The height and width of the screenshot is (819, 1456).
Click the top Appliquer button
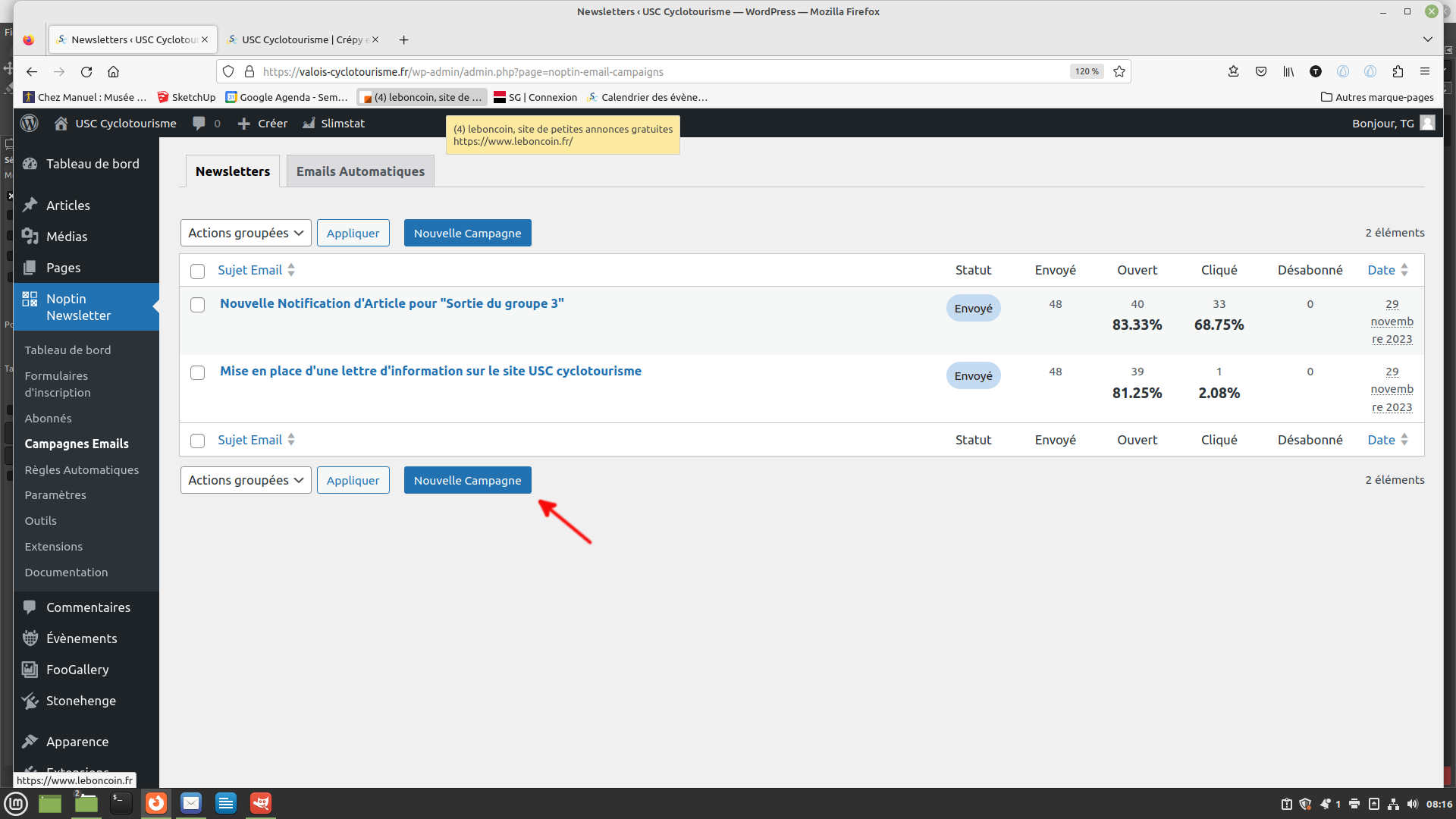(353, 233)
